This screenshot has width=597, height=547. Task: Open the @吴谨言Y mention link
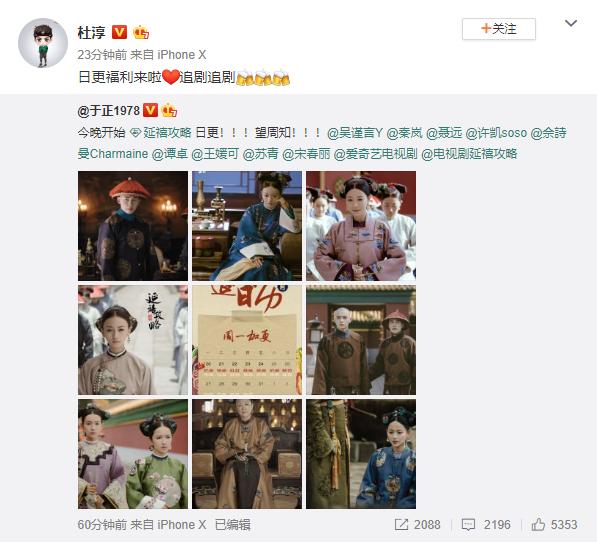(x=355, y=132)
